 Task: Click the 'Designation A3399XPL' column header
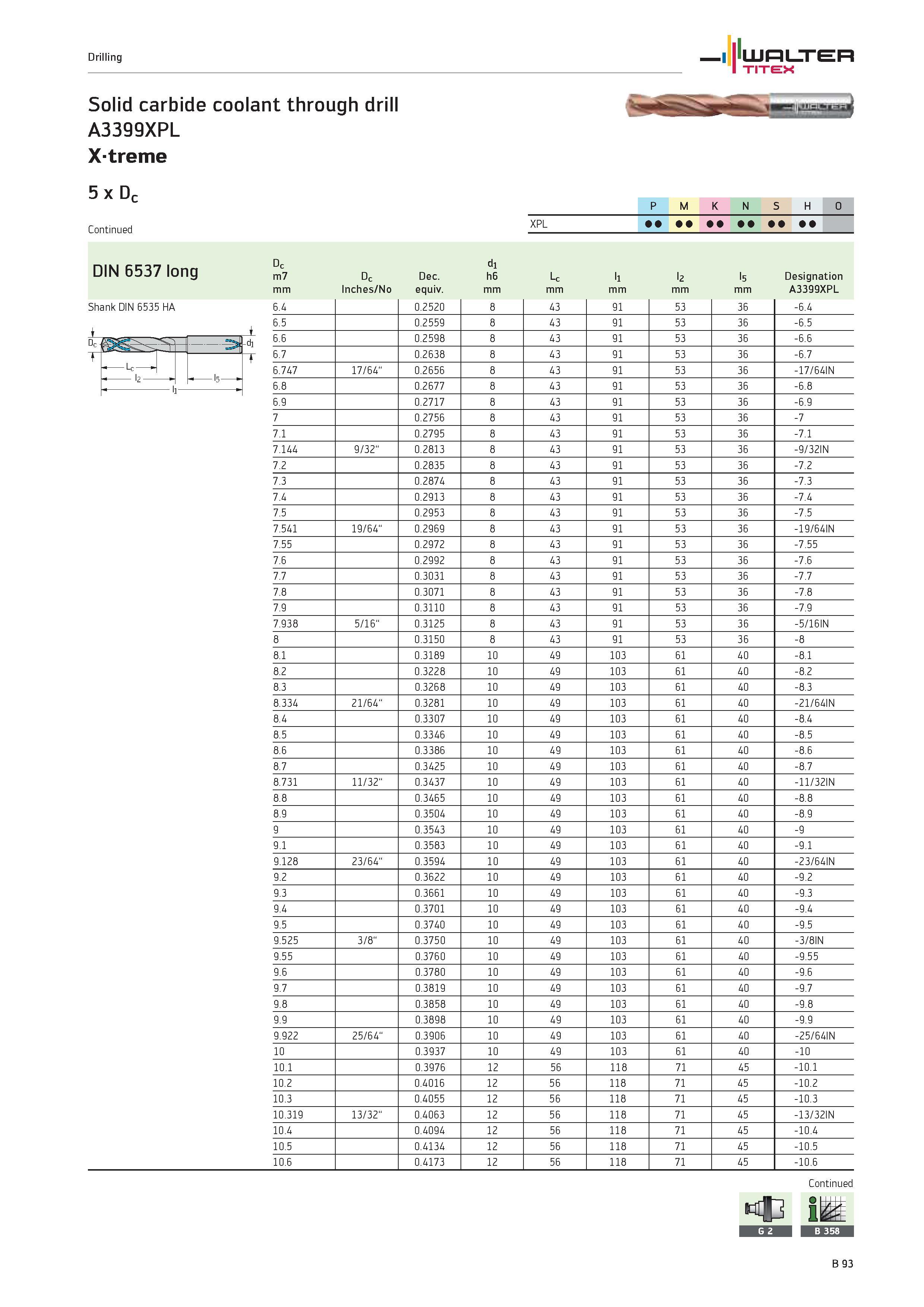pos(814,282)
